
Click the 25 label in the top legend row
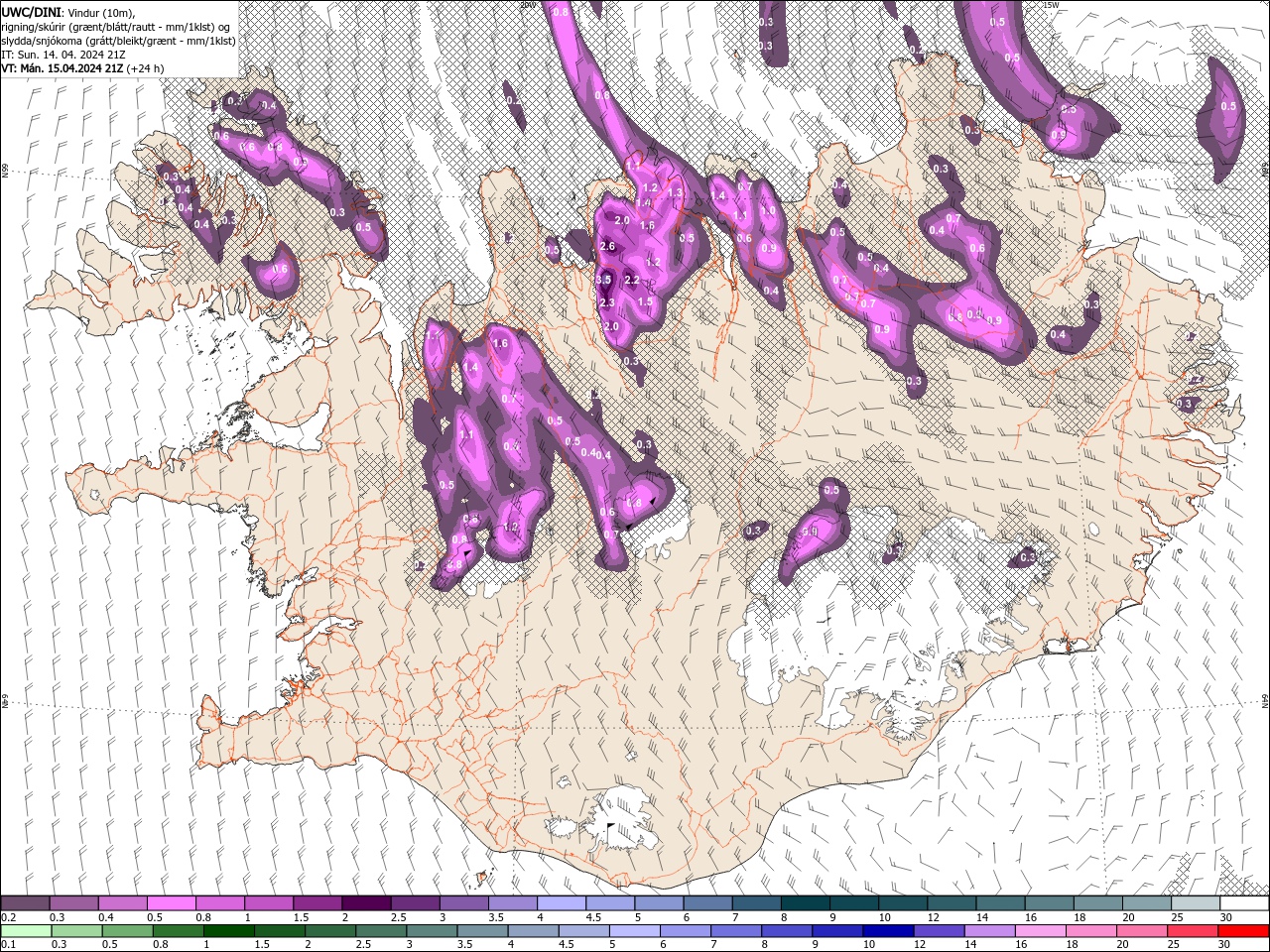(1178, 917)
